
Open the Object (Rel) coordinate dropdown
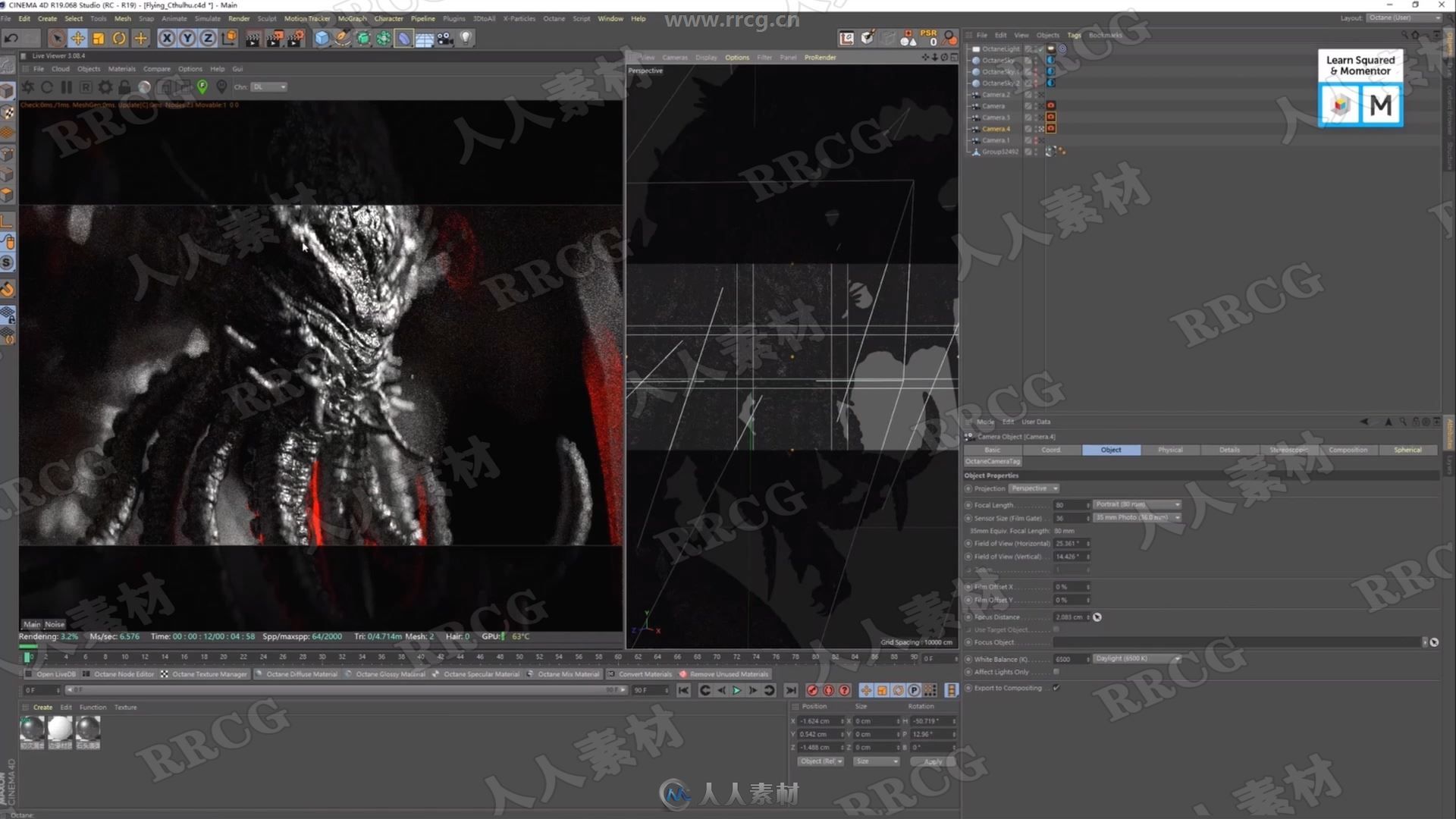[x=821, y=761]
